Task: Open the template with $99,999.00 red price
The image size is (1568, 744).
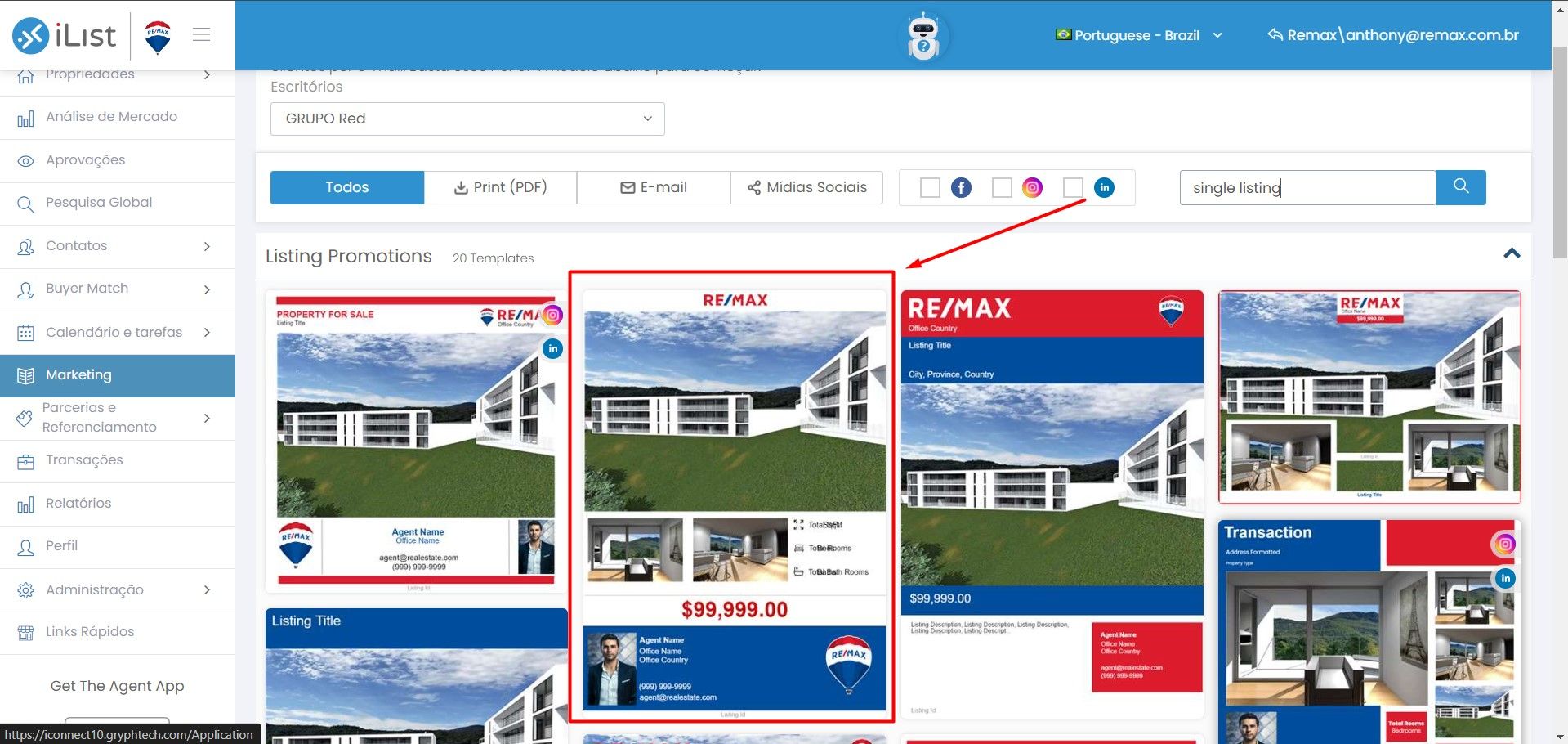Action: pos(734,503)
